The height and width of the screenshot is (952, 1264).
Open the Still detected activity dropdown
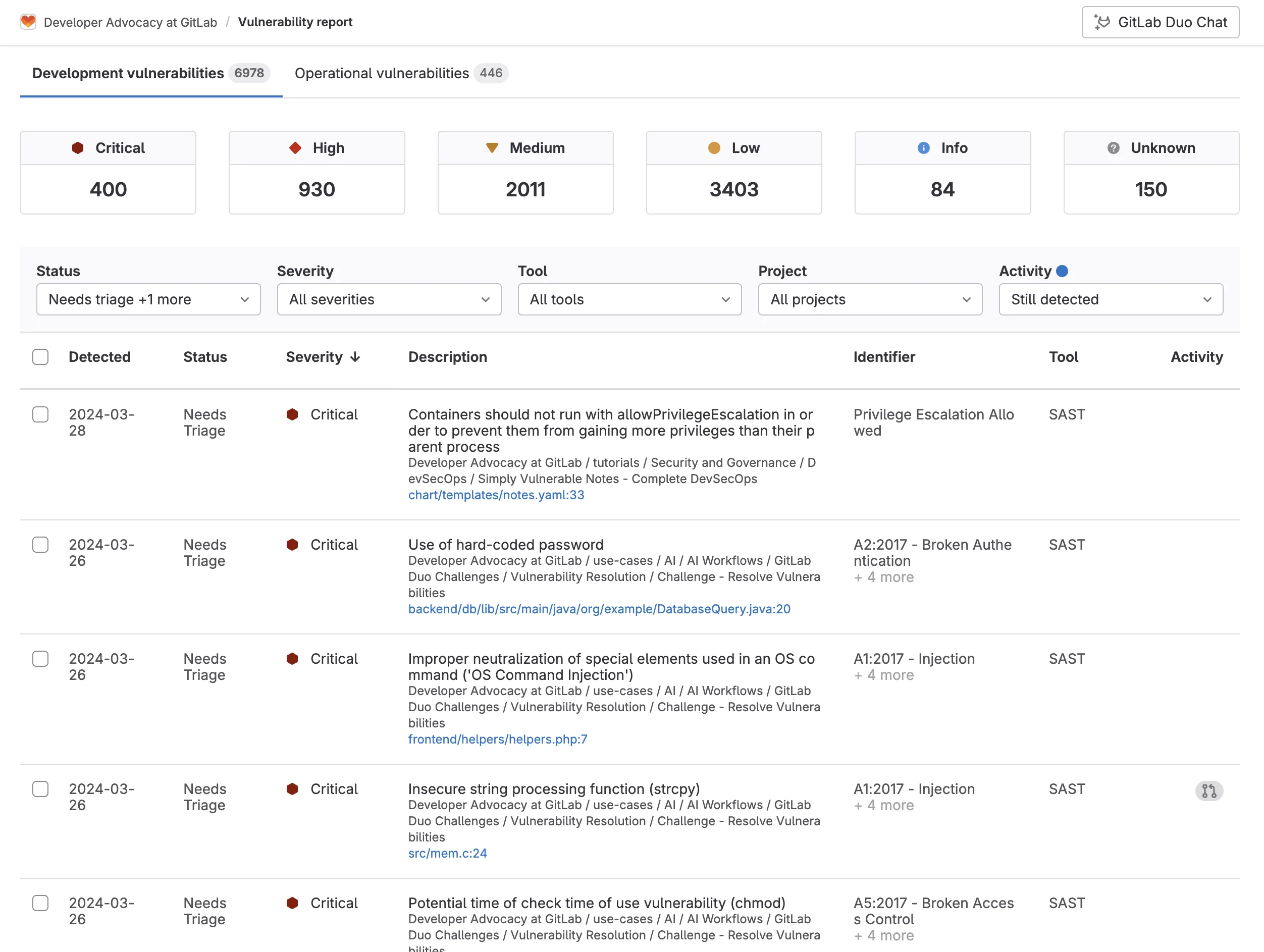click(x=1110, y=299)
